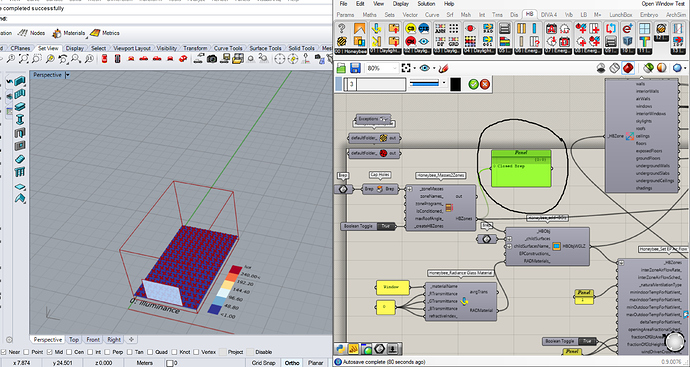Switch to the DIVA4 component tab
This screenshot has height=367, width=690.
[549, 15]
